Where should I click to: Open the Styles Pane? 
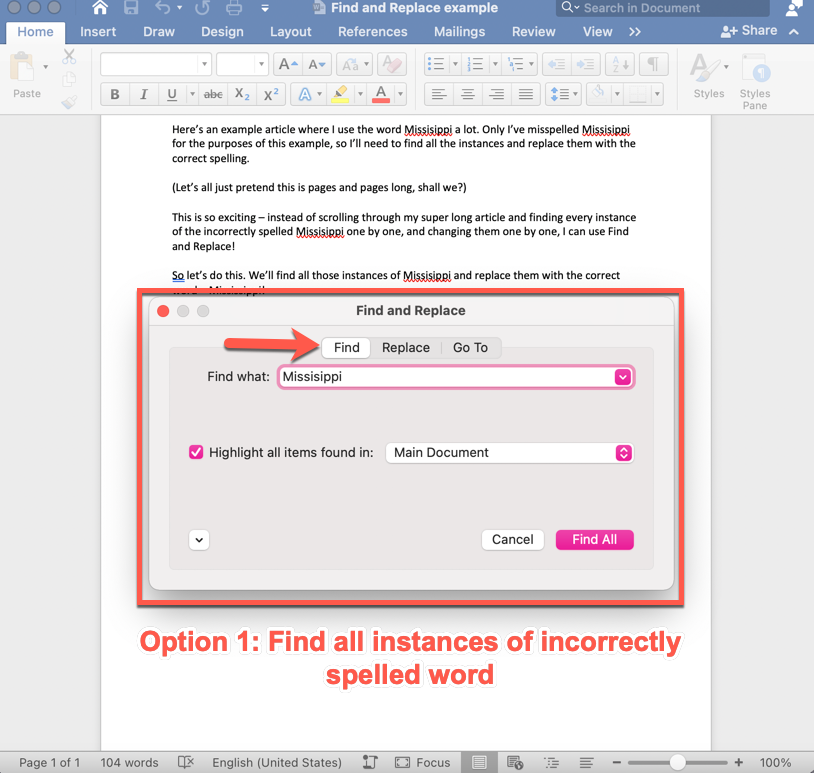[x=755, y=82]
